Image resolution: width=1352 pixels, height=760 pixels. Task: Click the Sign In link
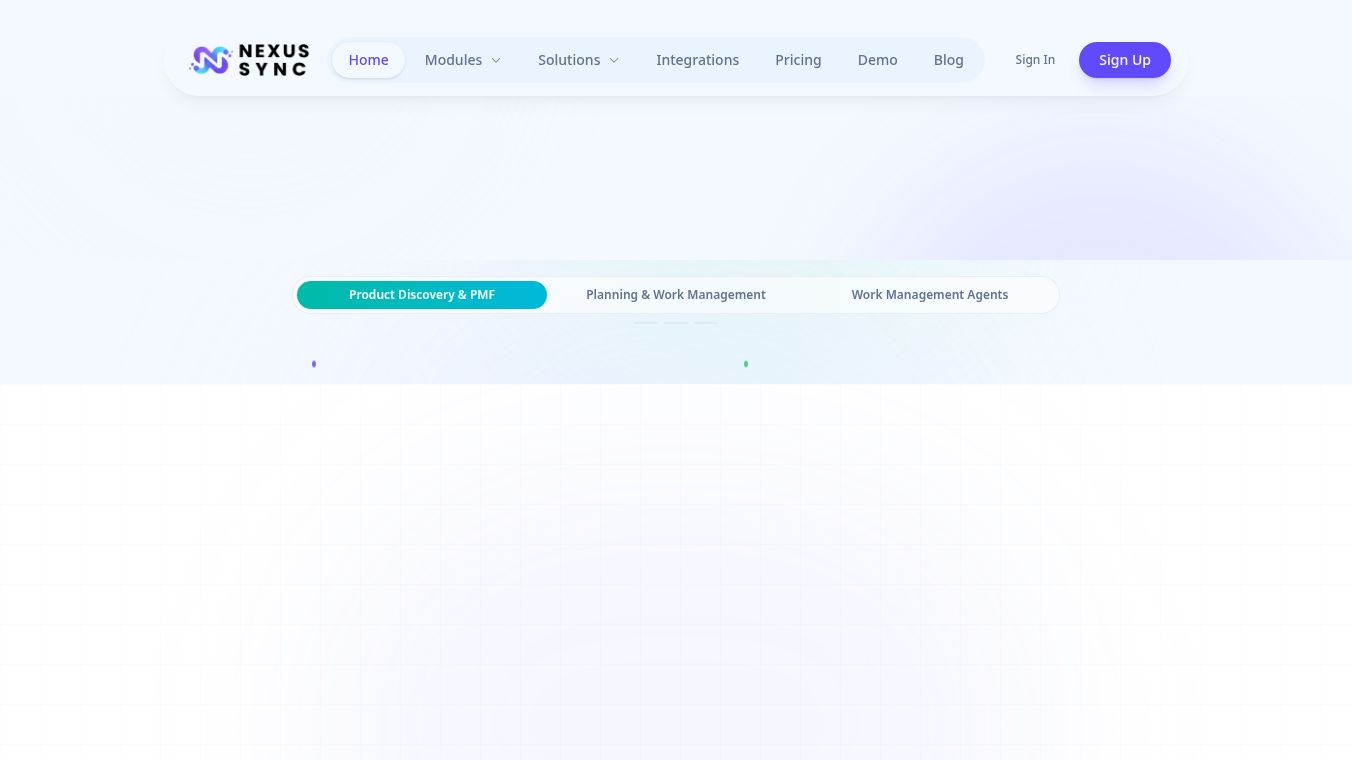click(x=1035, y=60)
